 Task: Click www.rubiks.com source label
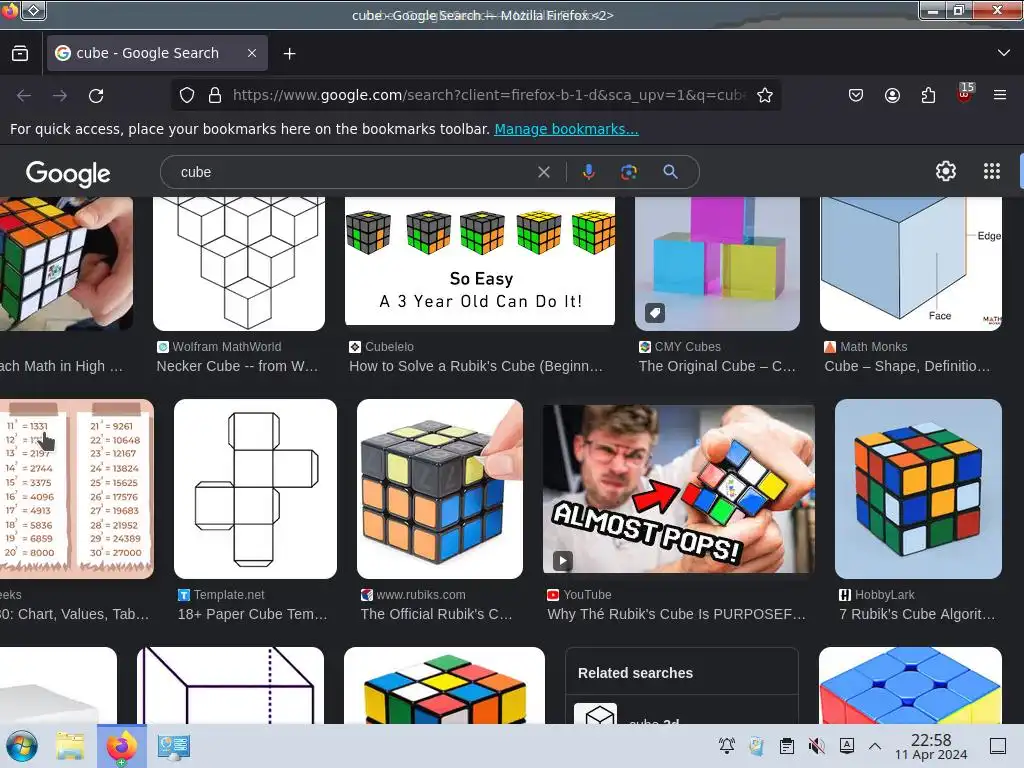(421, 595)
